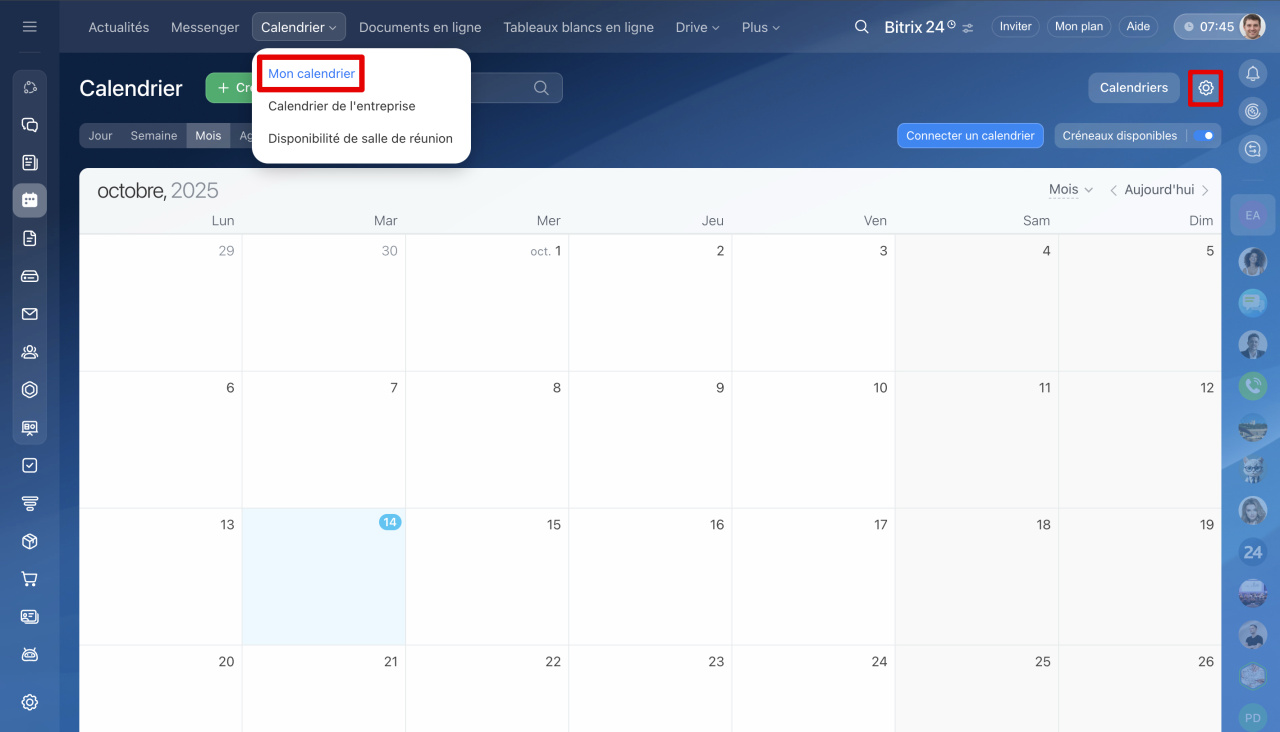Open the shopping cart icon in sidebar

[29, 579]
